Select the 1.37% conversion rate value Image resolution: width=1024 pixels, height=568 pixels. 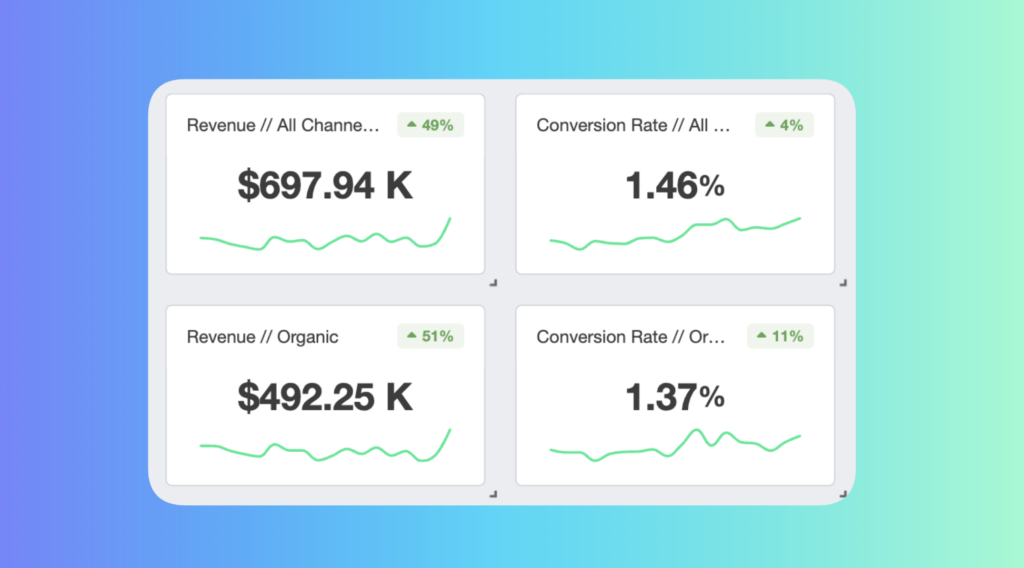tap(675, 396)
